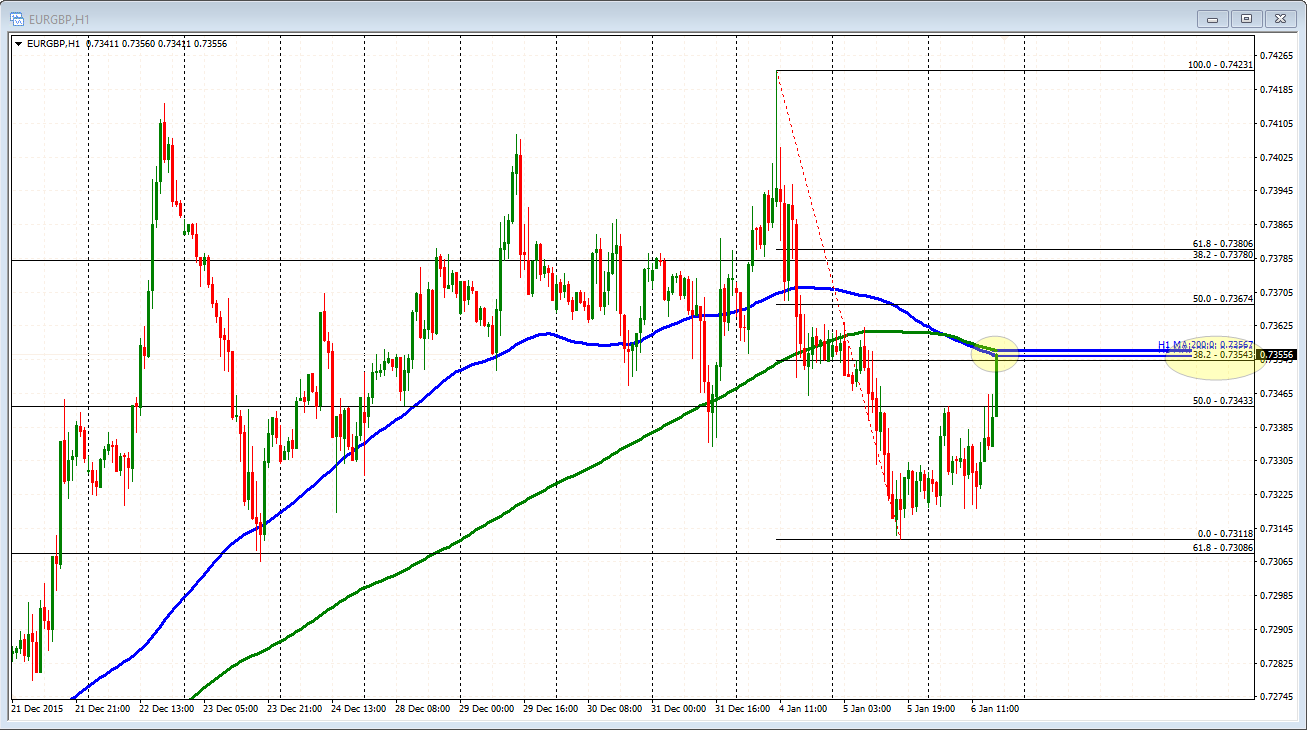Click the 29 Dec 00:00 time axis label
Viewport: 1307px width, 730px height.
point(485,709)
